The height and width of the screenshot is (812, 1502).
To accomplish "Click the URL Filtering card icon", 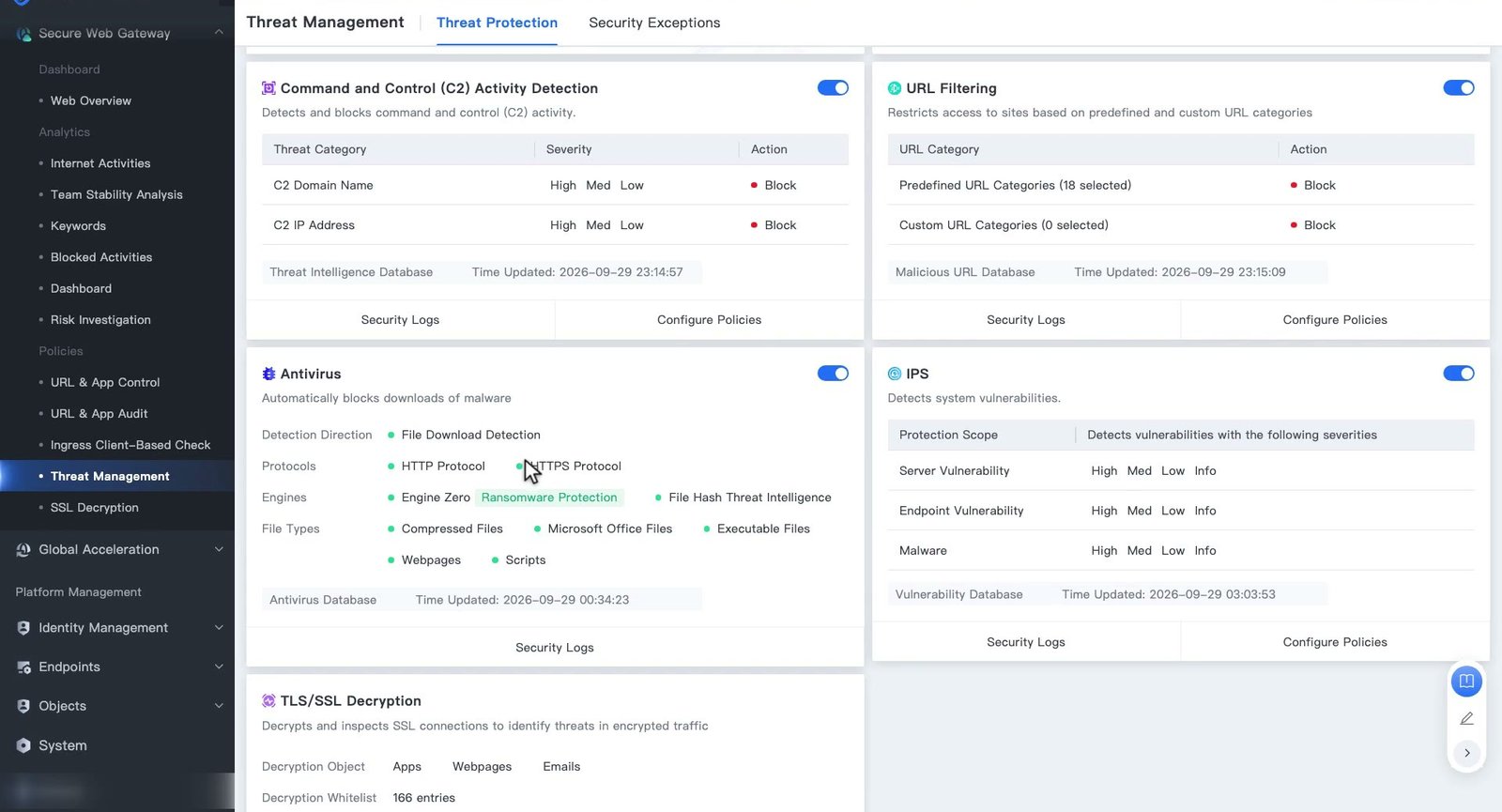I will click(x=895, y=88).
